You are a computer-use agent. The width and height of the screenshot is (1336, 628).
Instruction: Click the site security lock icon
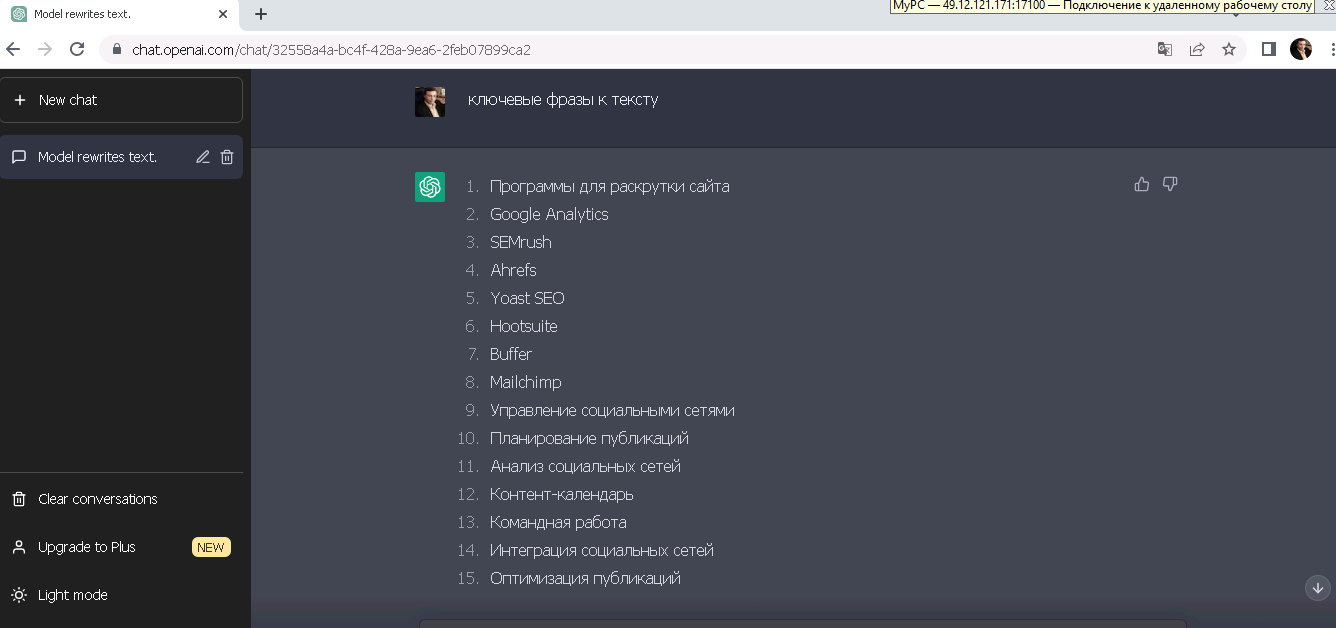coord(117,48)
